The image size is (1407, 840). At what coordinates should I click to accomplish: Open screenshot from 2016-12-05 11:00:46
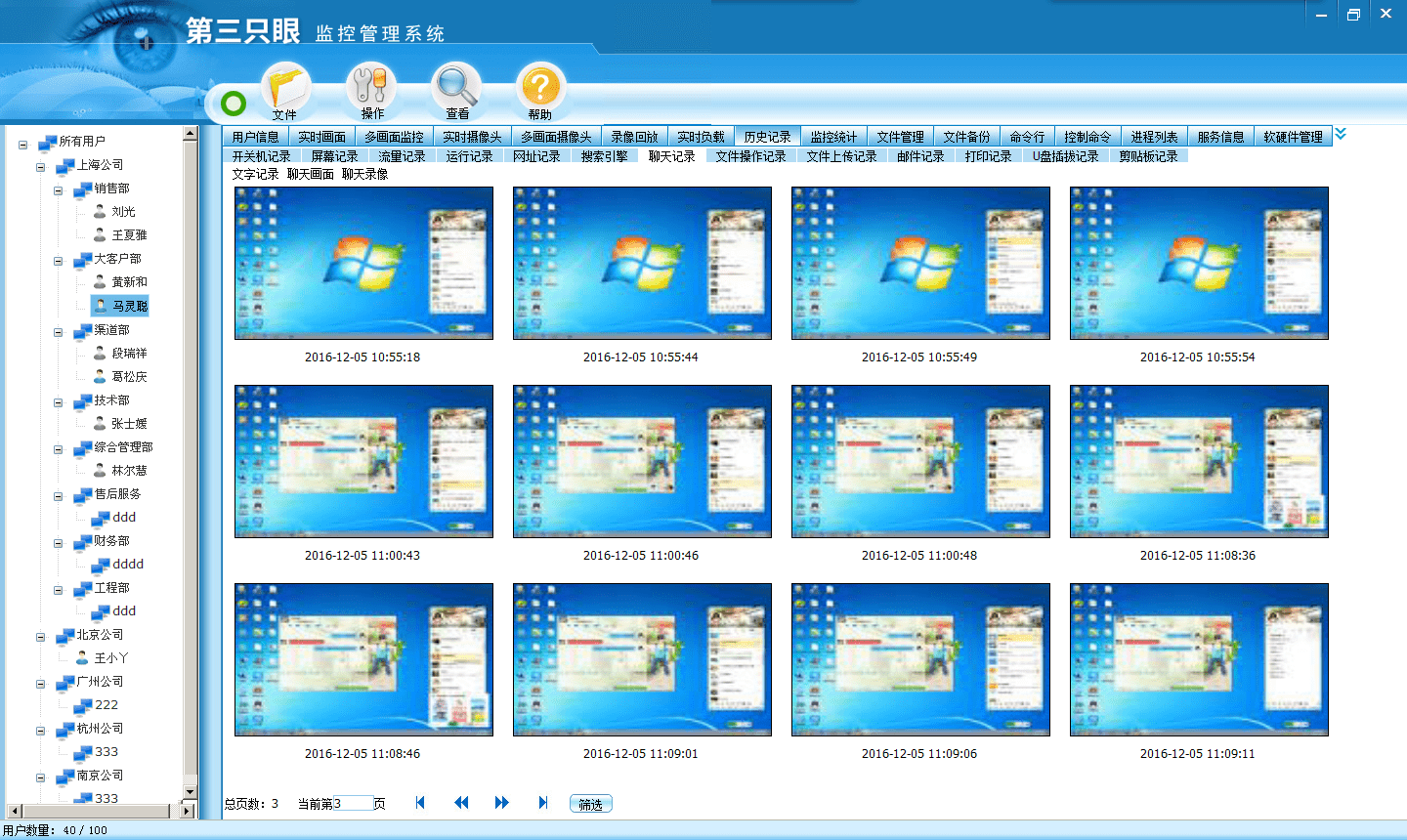pos(642,462)
